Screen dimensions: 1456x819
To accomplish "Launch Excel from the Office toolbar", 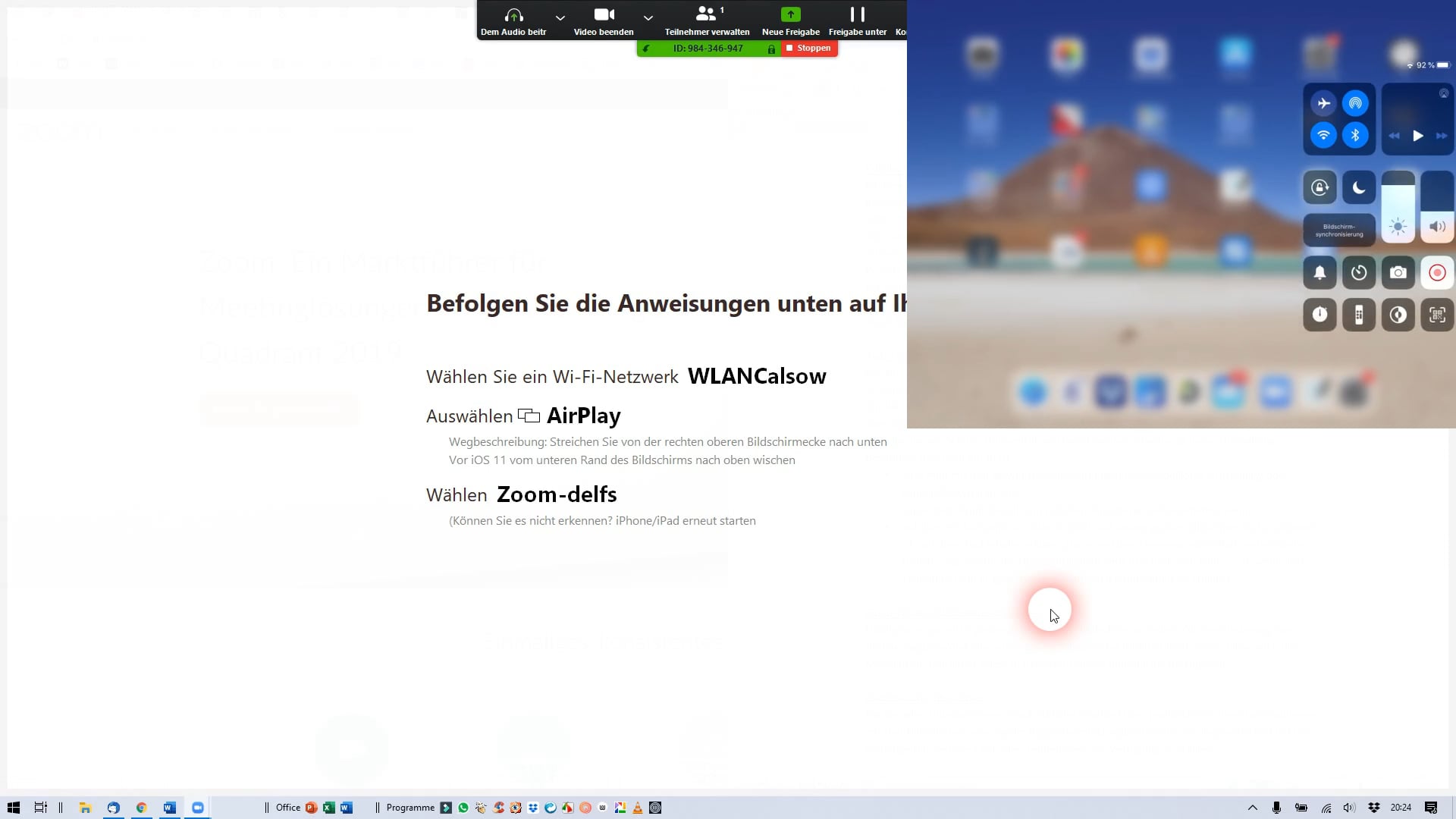I will click(328, 808).
